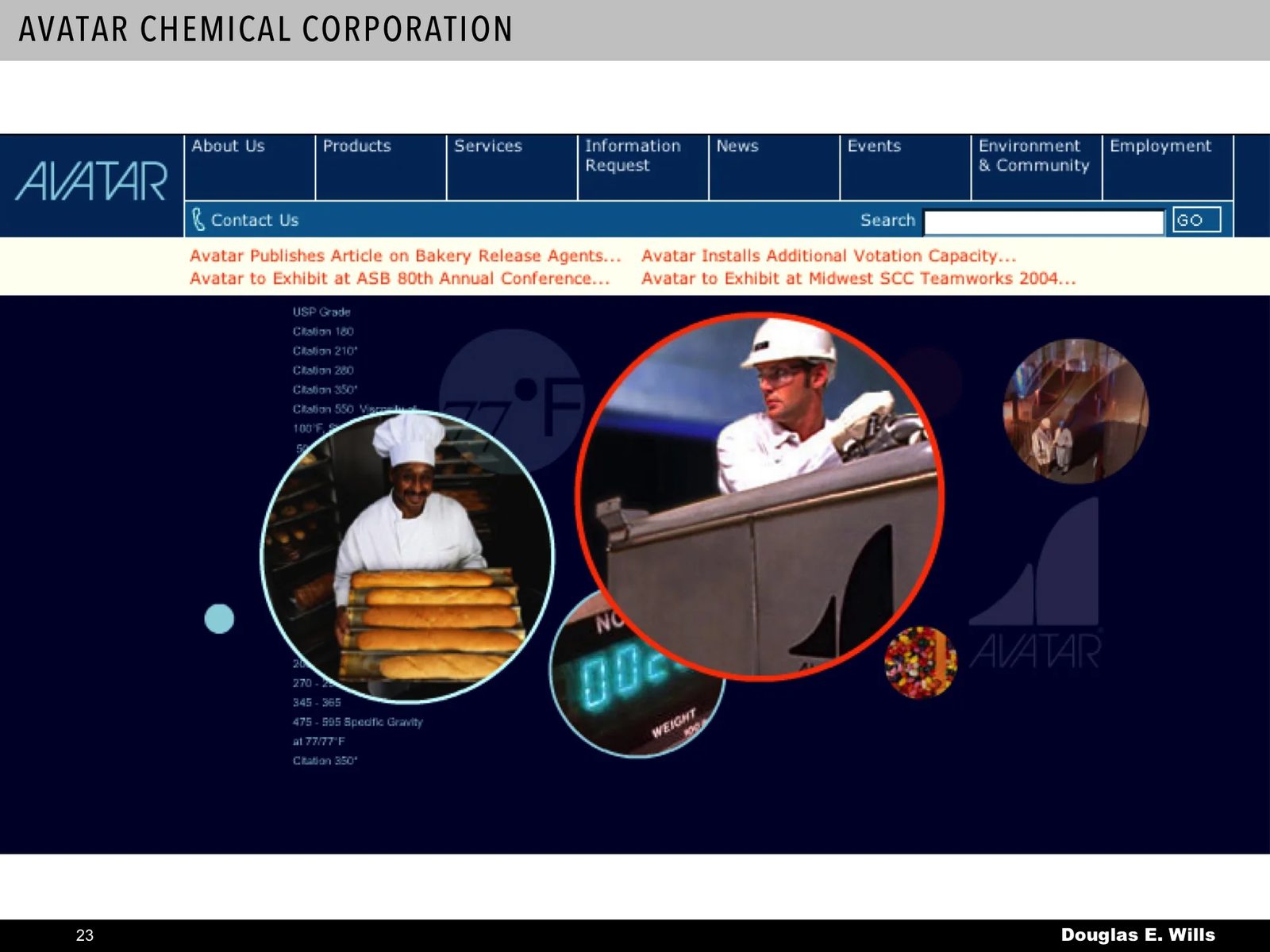Open the ASB 80th Annual Conference headline

pos(399,278)
